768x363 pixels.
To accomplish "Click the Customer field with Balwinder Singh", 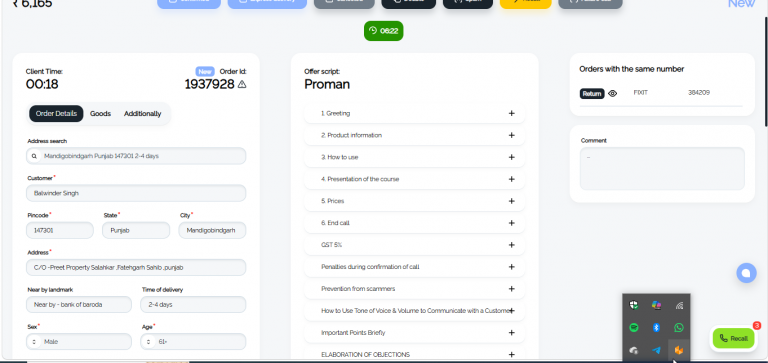I will click(x=136, y=193).
